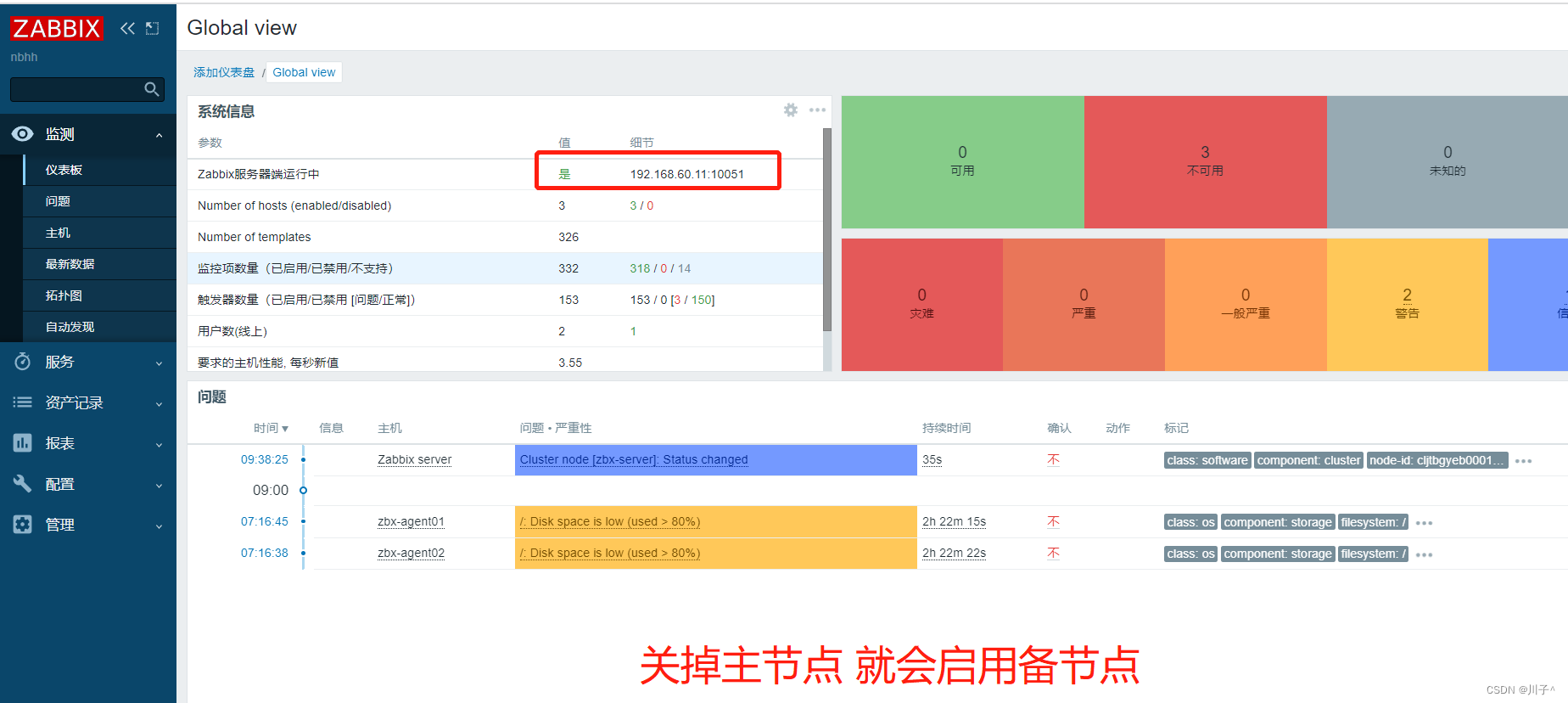Open 主机 submenu item

(100, 233)
